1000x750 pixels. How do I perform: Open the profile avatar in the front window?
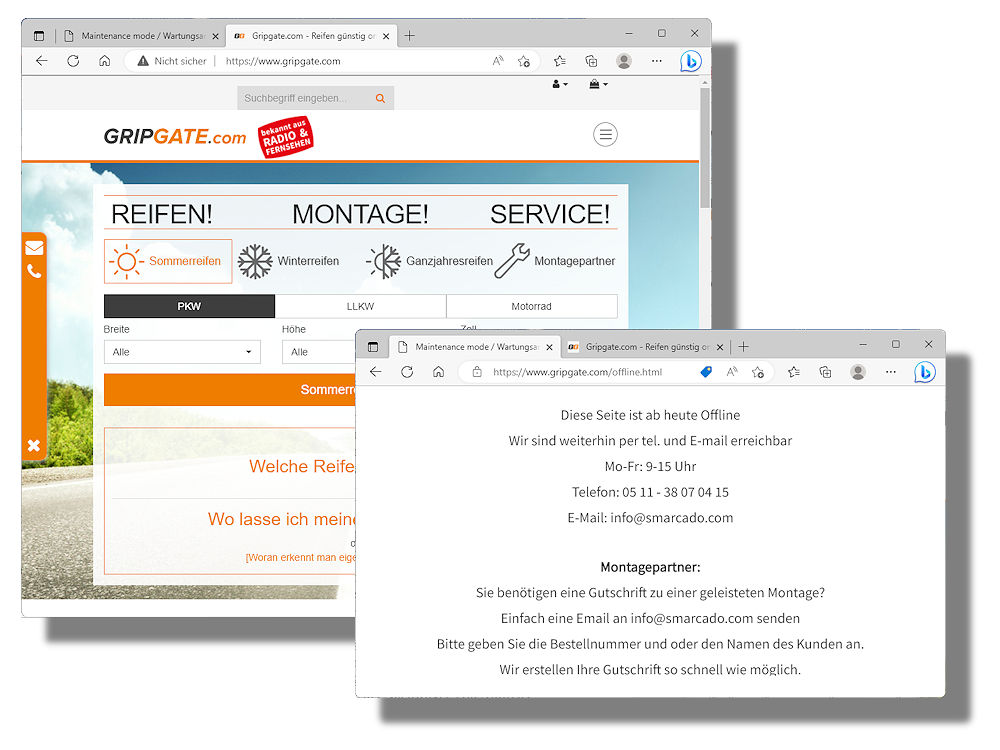point(858,372)
